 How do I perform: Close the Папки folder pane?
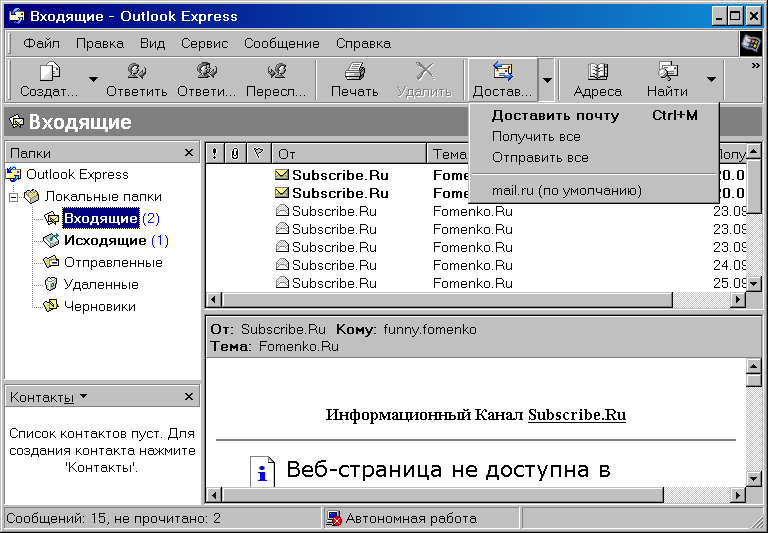pos(189,153)
